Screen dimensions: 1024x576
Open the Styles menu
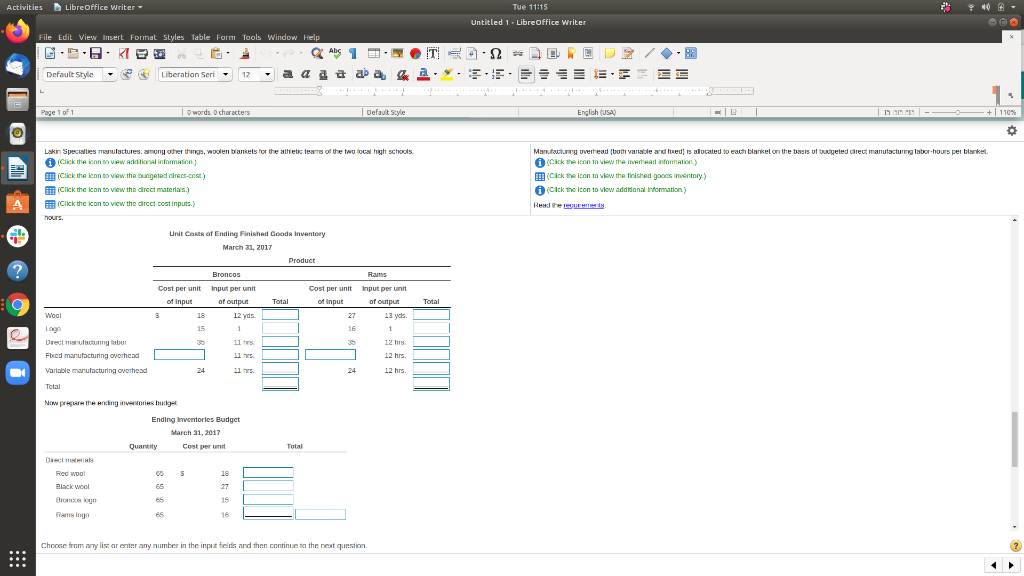[174, 37]
